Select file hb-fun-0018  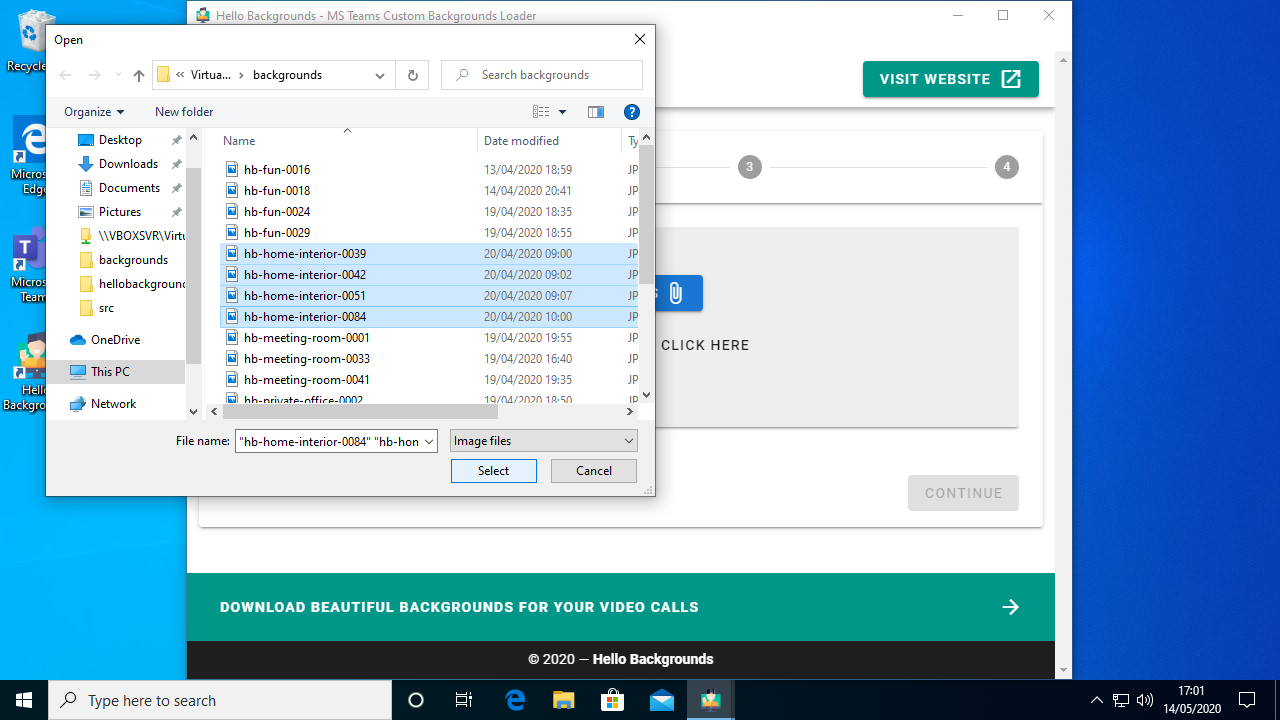(277, 191)
